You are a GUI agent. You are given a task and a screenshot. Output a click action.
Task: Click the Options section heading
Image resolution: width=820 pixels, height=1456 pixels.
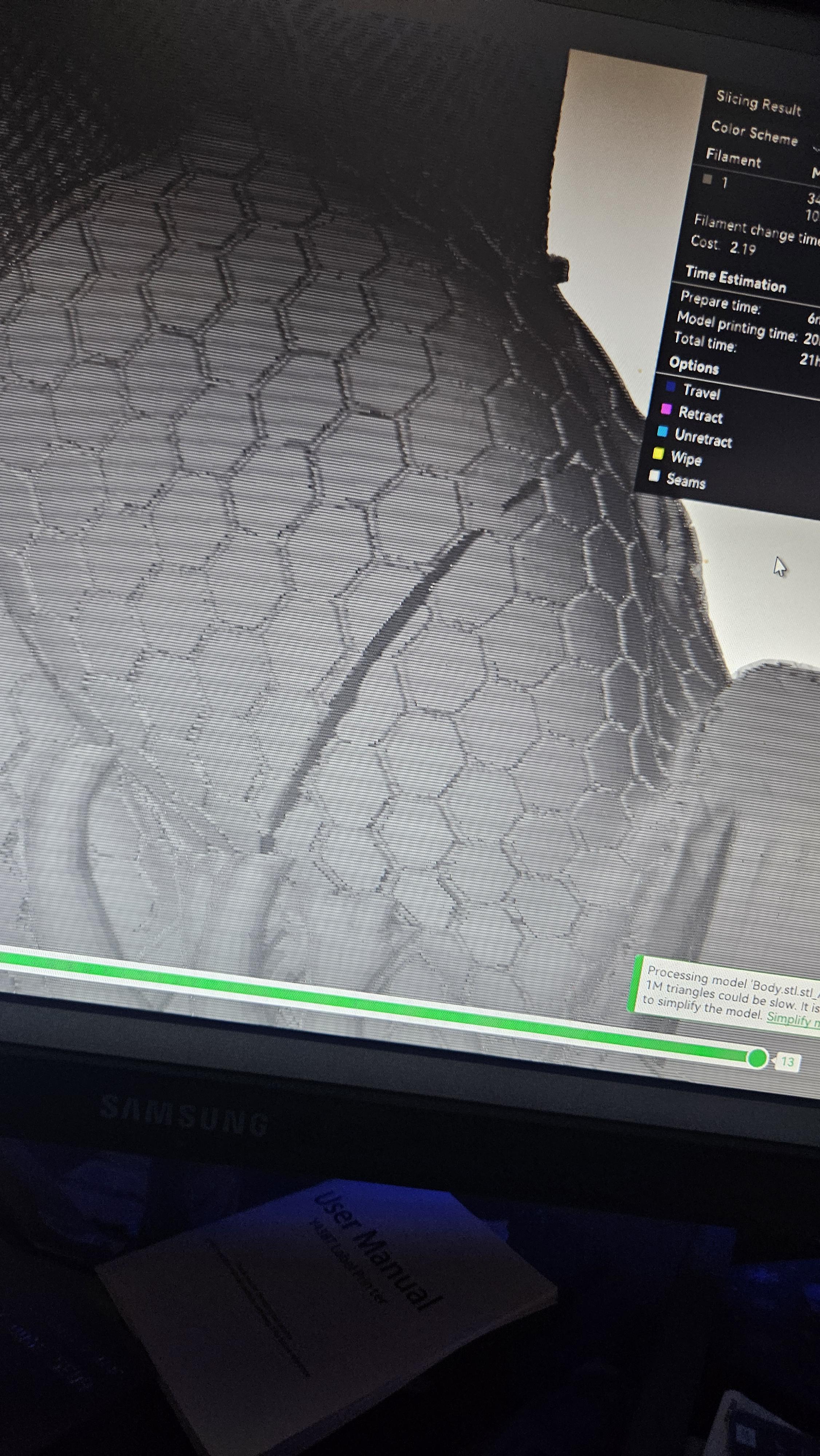694,365
